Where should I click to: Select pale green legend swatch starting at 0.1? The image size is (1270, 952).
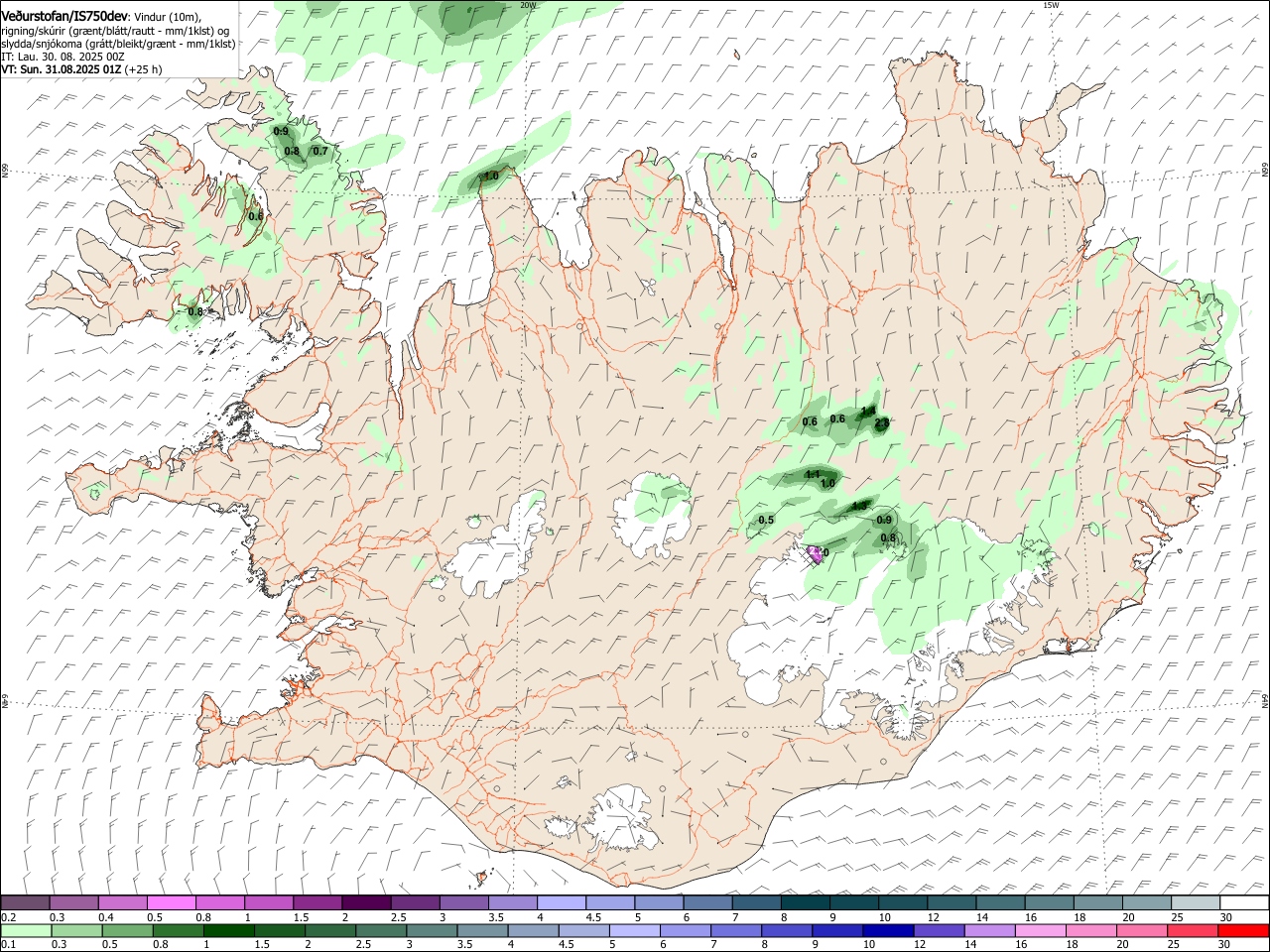[25, 931]
